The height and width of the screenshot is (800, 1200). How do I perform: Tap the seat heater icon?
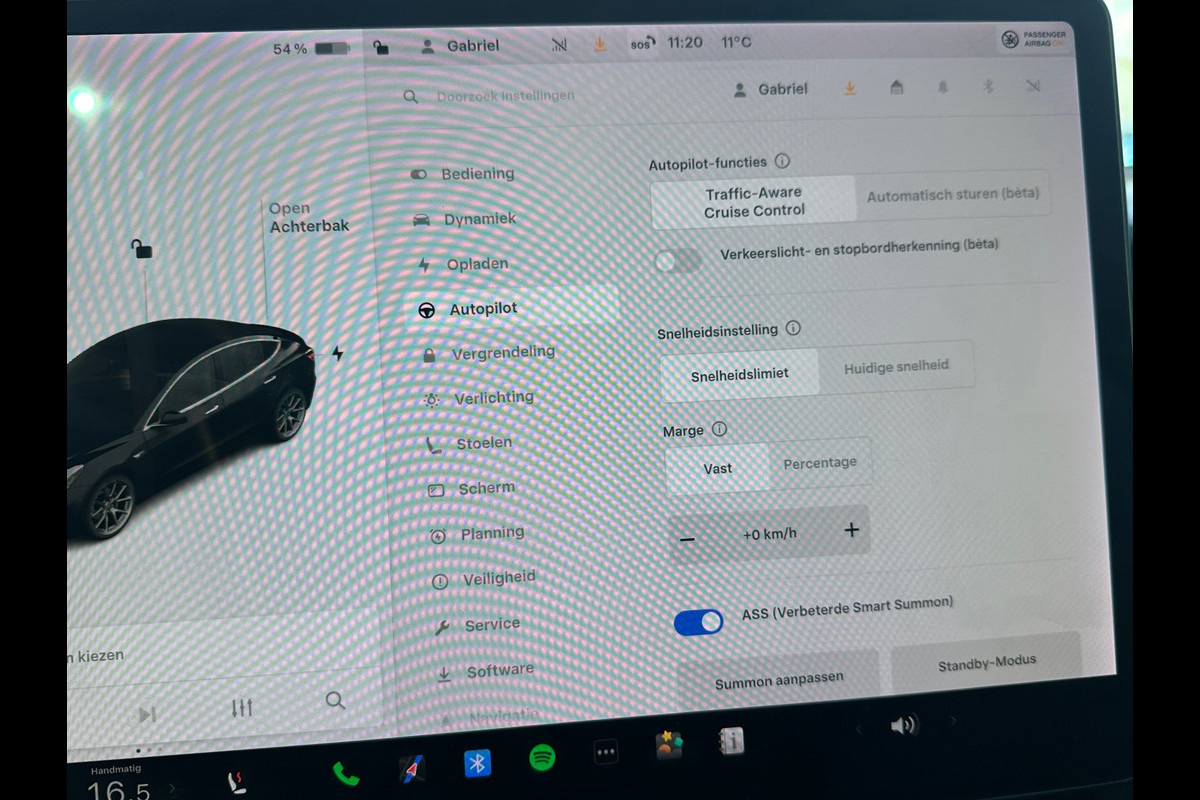tap(239, 781)
